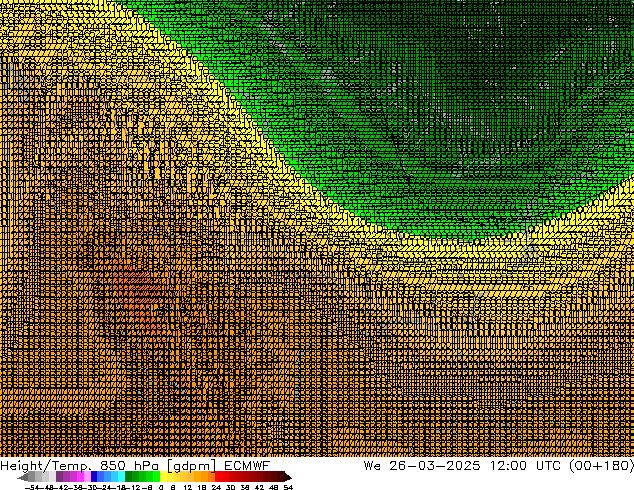Click the dark purple swatch above the -42 label

pos(59,476)
